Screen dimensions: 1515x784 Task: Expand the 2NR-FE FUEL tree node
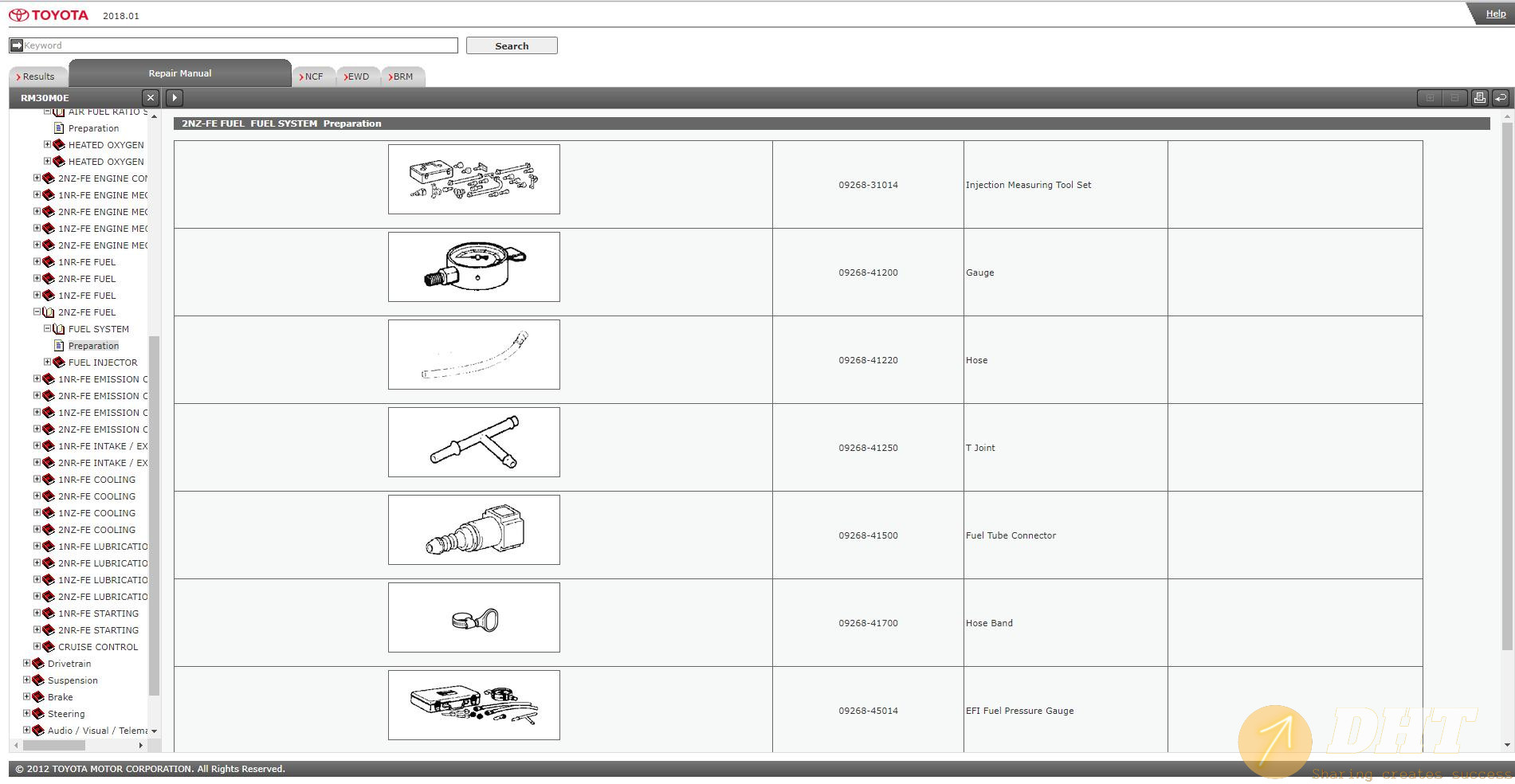37,278
